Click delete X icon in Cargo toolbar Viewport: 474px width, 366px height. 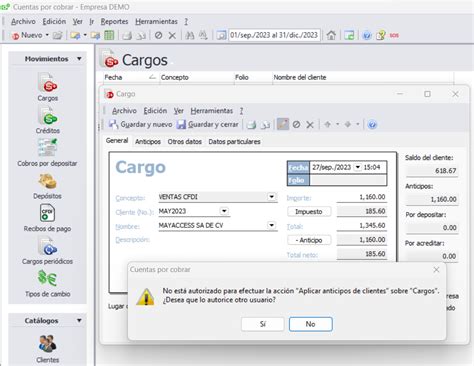(310, 125)
